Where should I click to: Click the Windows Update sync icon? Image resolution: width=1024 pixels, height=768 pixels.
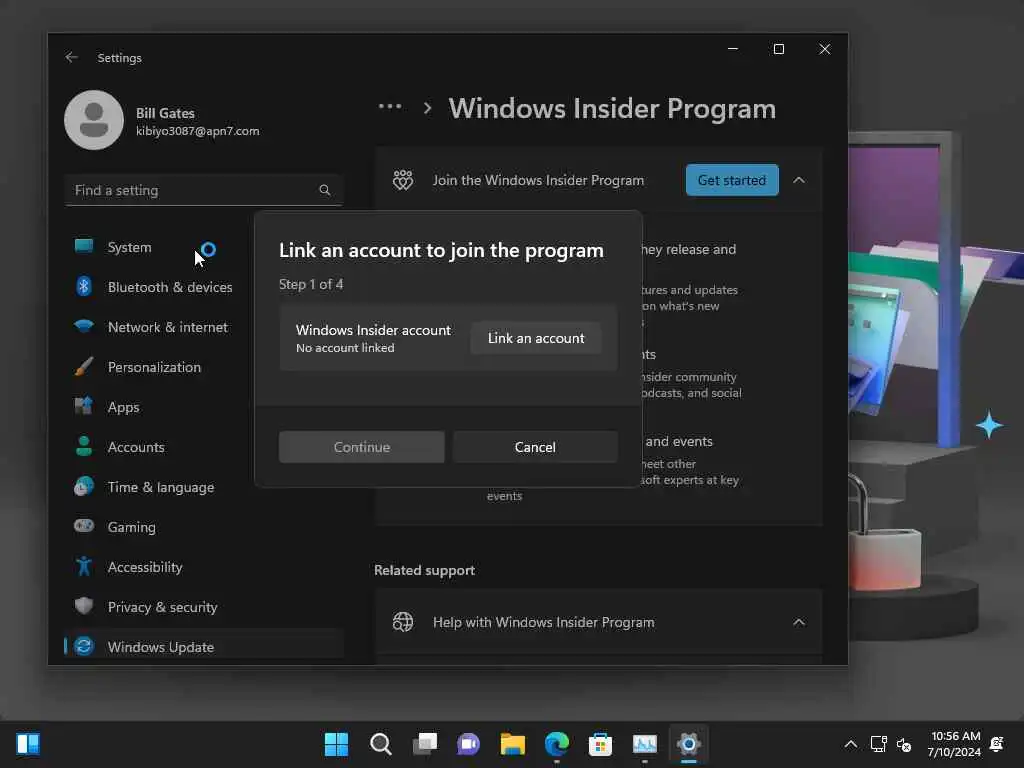click(x=84, y=647)
